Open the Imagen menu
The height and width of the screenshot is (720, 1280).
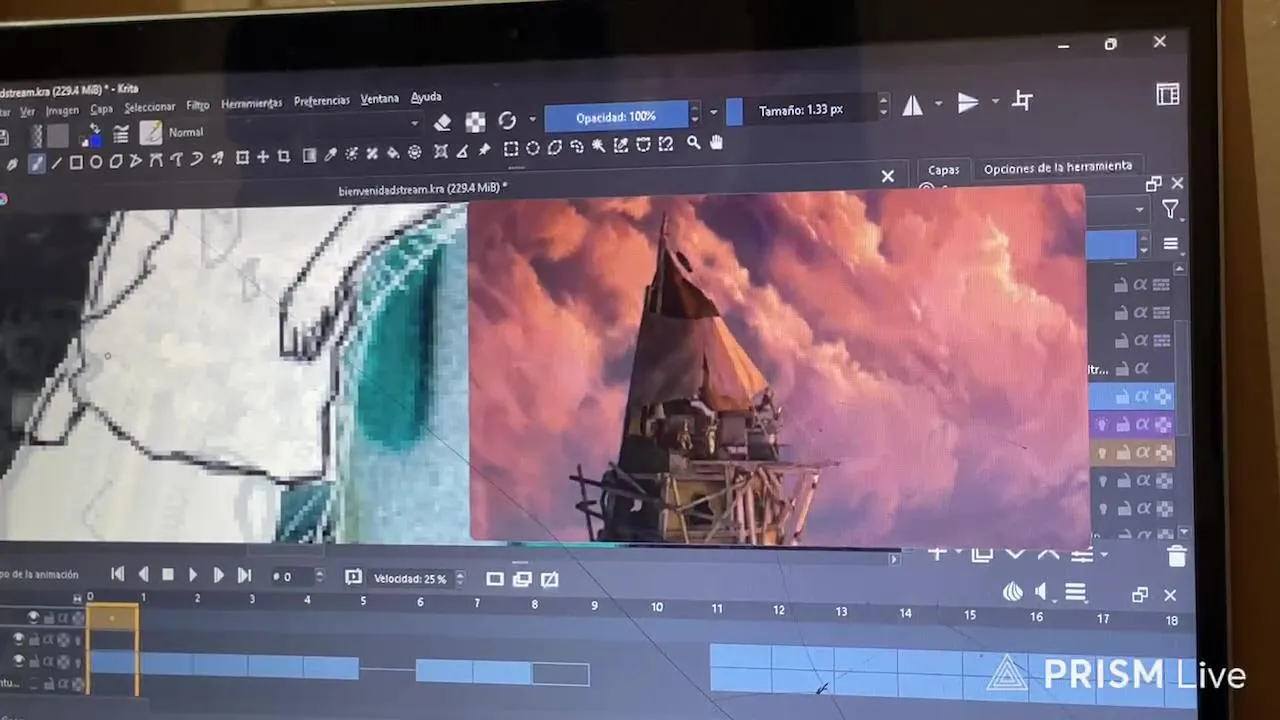[62, 111]
